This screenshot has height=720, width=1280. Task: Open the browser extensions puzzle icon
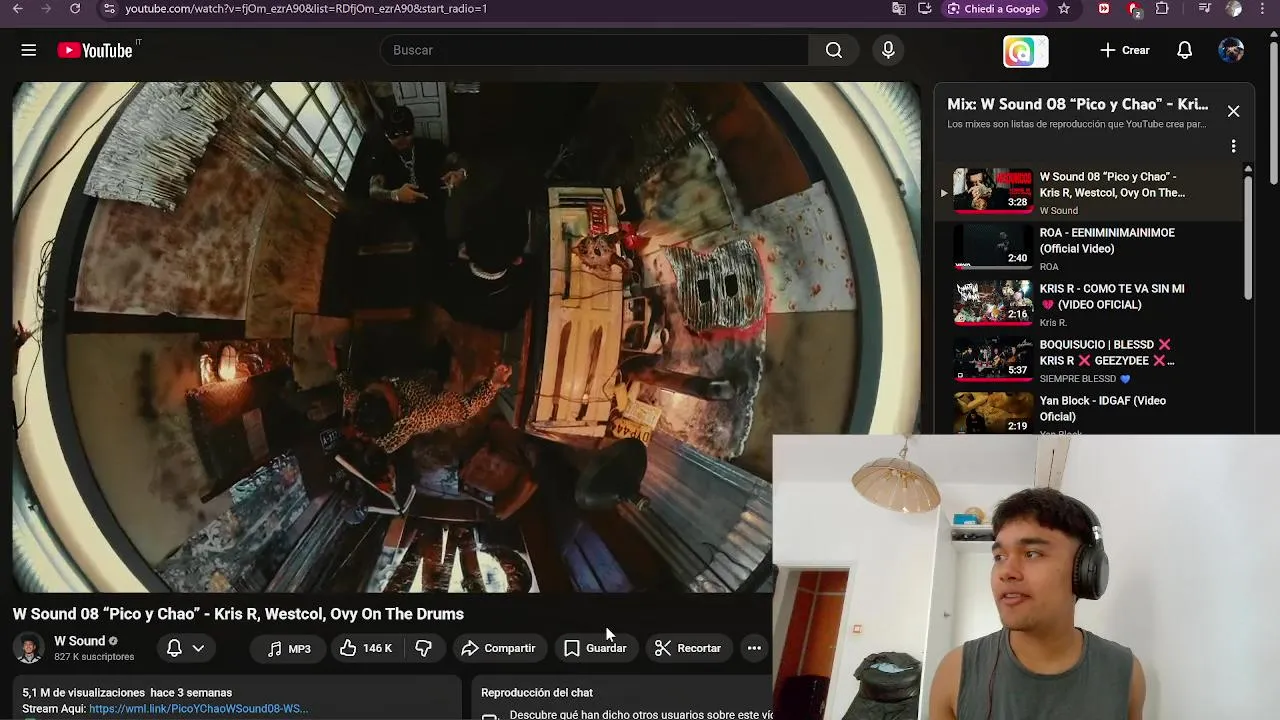tap(1162, 9)
